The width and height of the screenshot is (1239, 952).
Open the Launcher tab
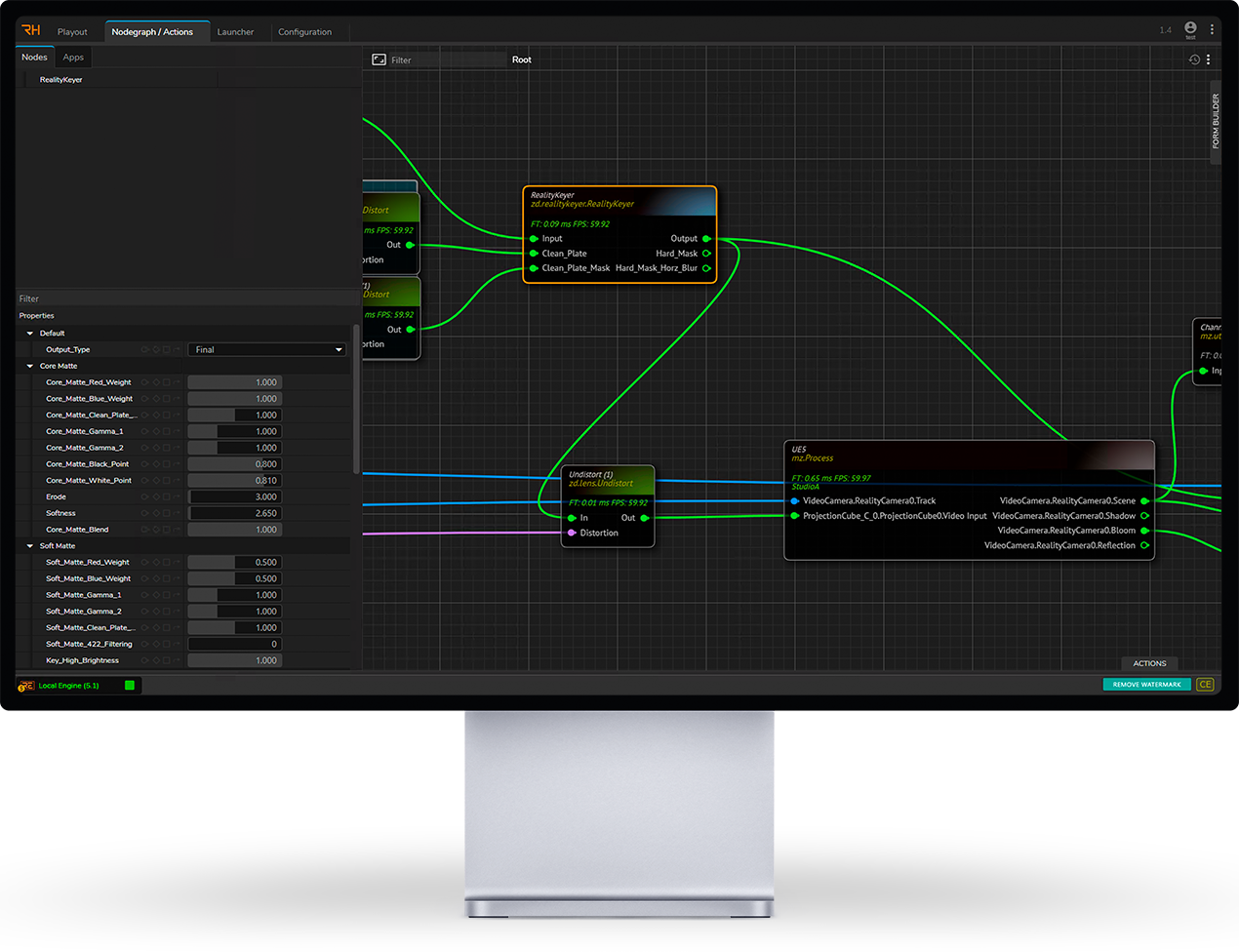235,32
